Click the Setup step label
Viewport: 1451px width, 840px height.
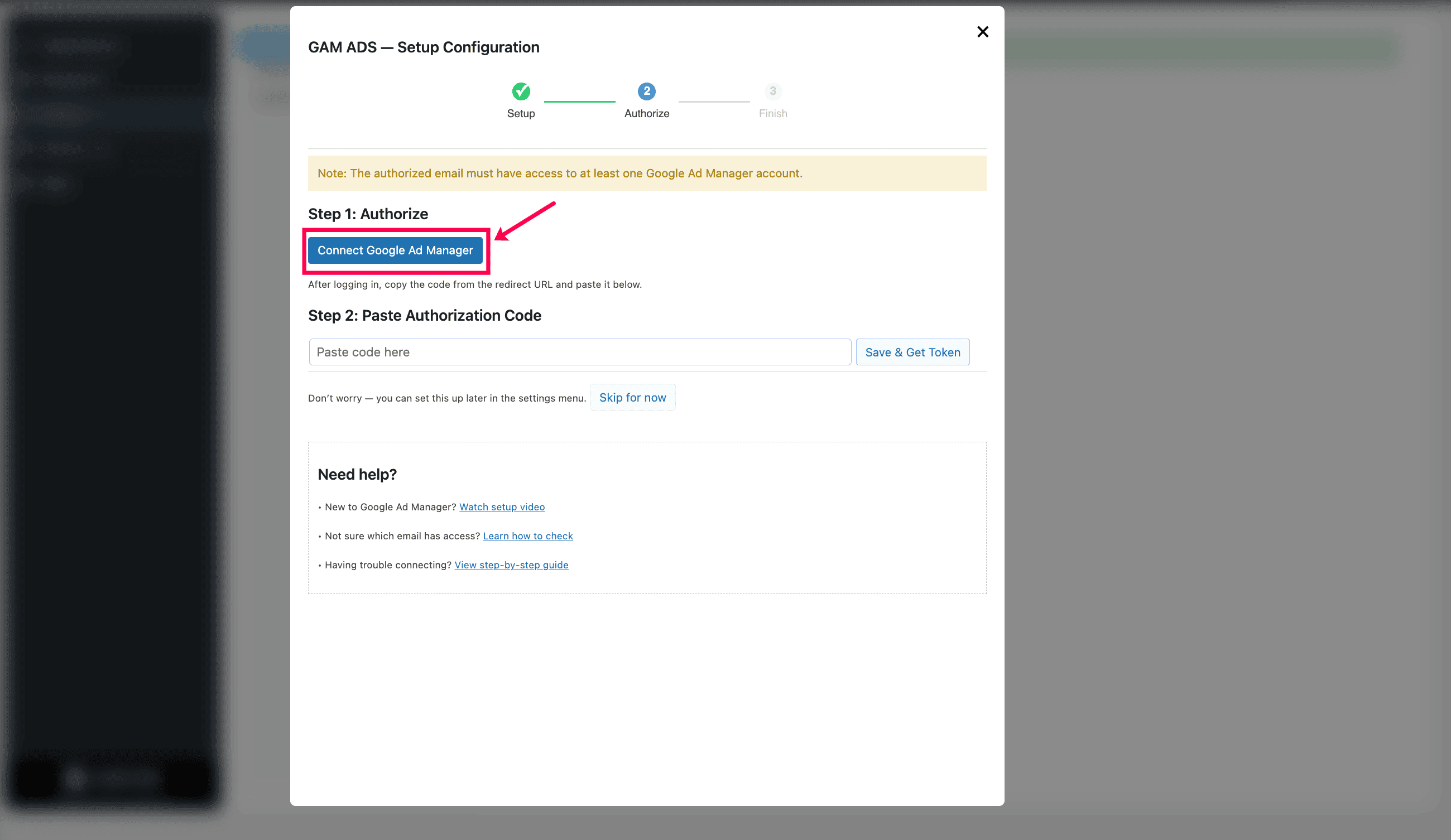pos(521,113)
